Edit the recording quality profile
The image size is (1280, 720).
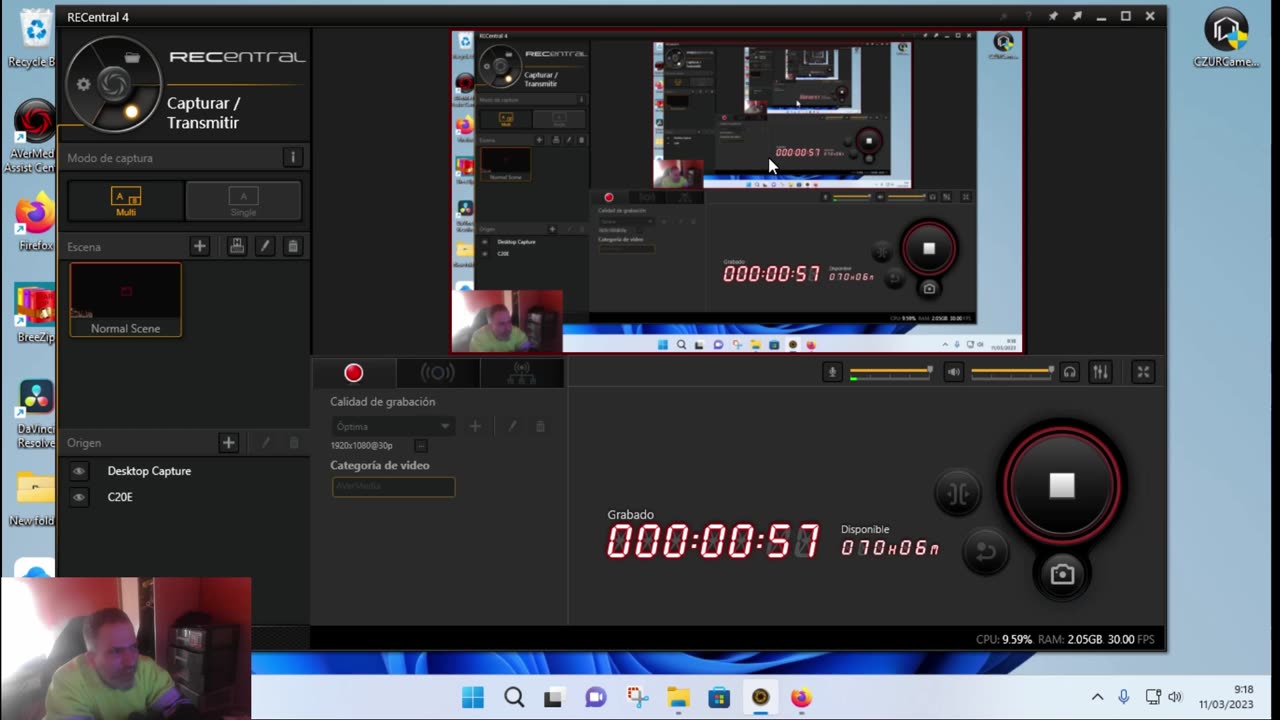[512, 426]
